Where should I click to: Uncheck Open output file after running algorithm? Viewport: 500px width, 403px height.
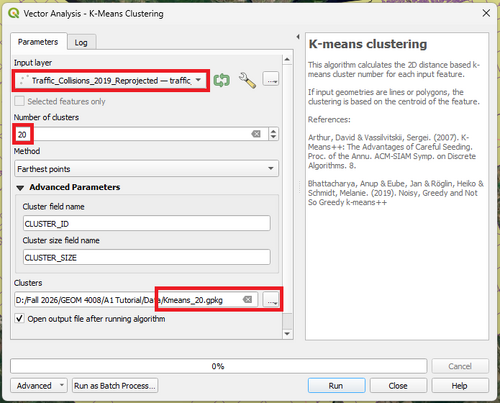pos(19,318)
